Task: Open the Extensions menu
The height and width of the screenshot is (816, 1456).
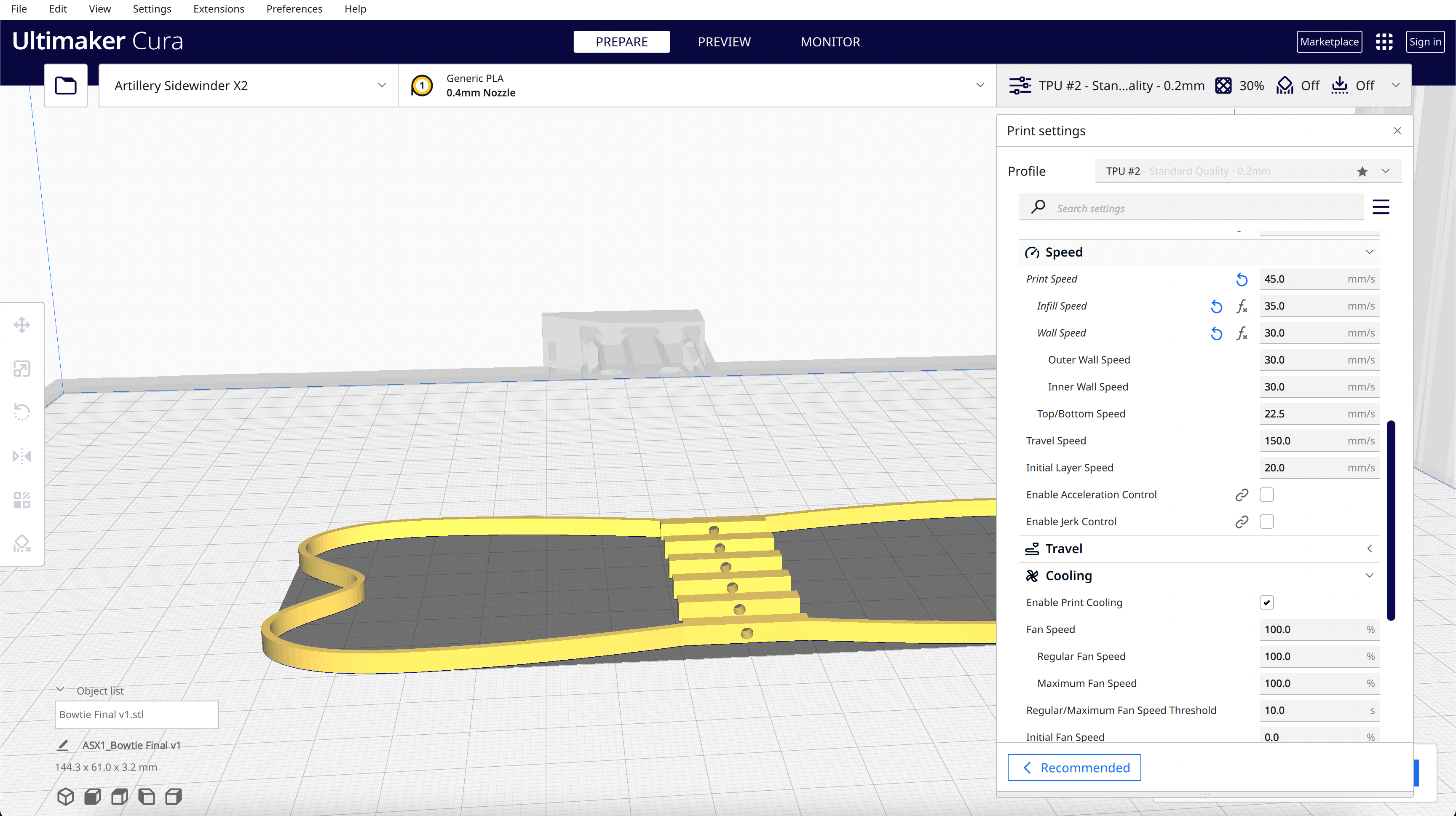Action: [218, 9]
